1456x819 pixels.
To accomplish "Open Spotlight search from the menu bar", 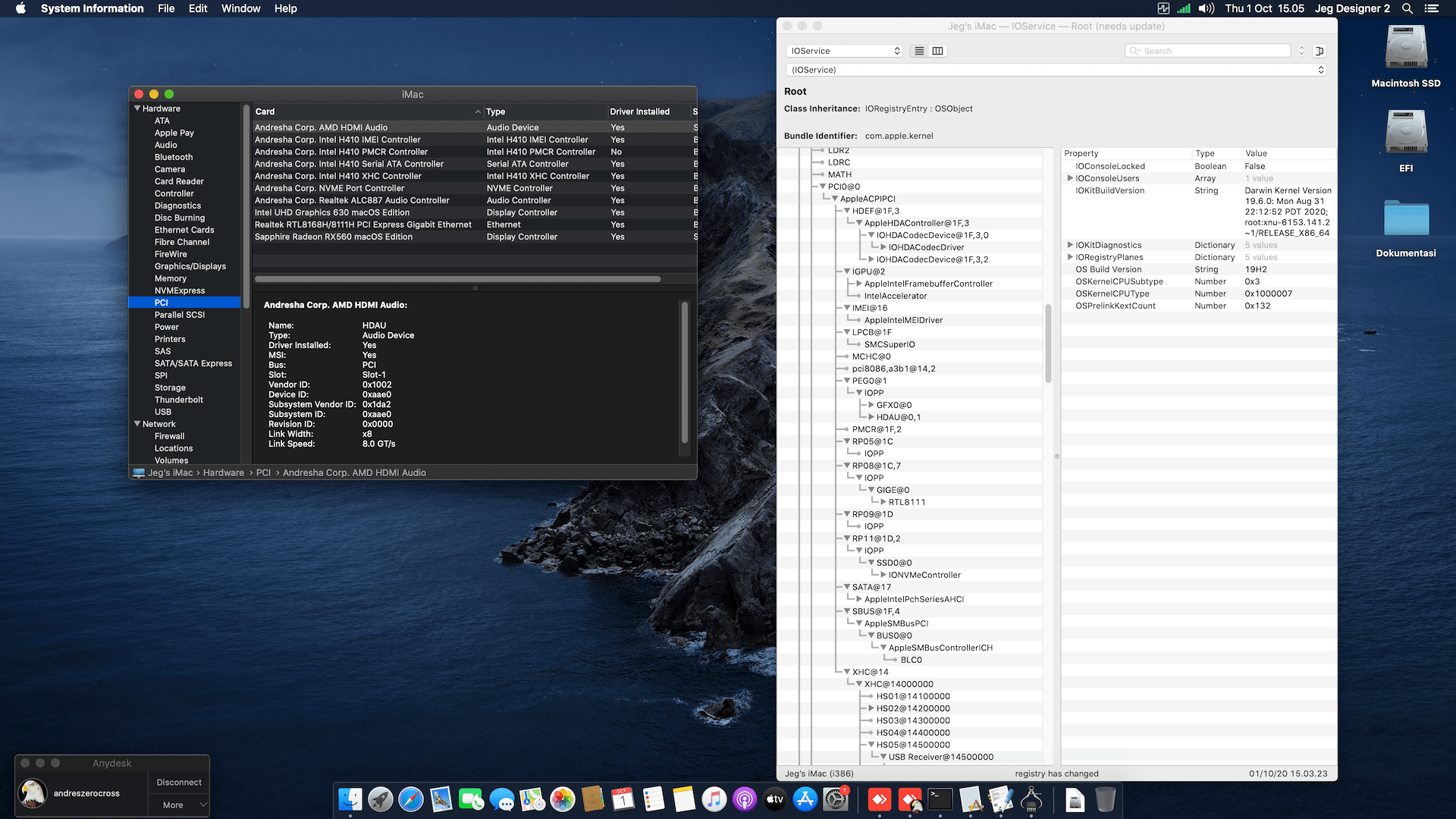I will 1407,8.
